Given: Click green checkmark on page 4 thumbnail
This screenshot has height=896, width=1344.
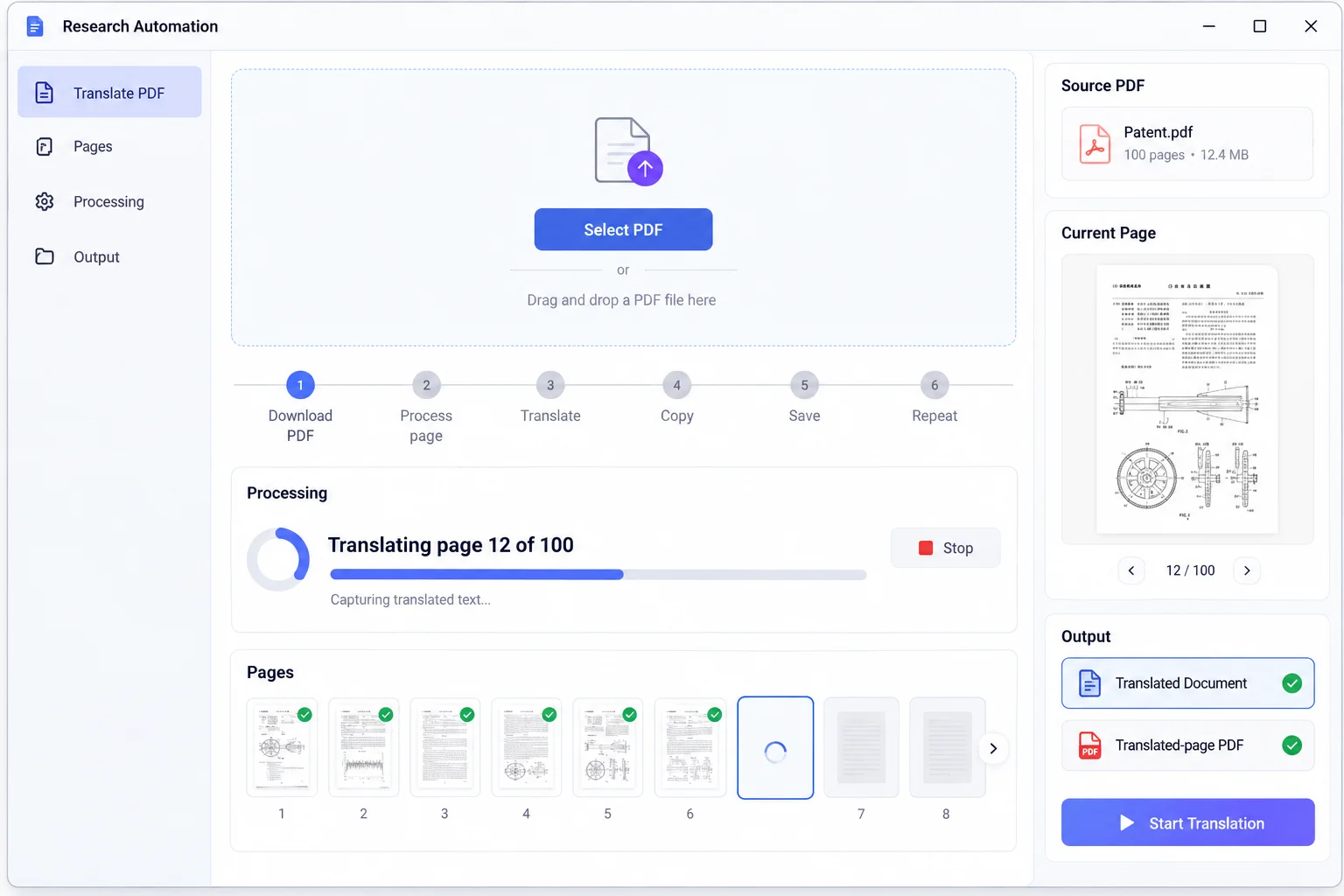Looking at the screenshot, I should [x=549, y=715].
